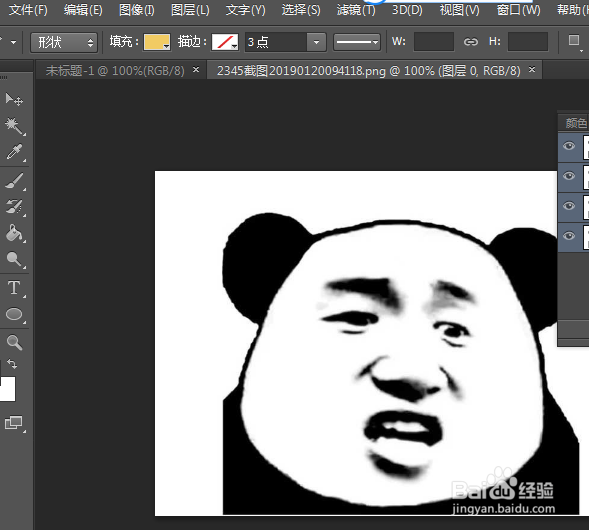The width and height of the screenshot is (589, 530).
Task: Select the Dodge tool
Action: pyautogui.click(x=14, y=259)
